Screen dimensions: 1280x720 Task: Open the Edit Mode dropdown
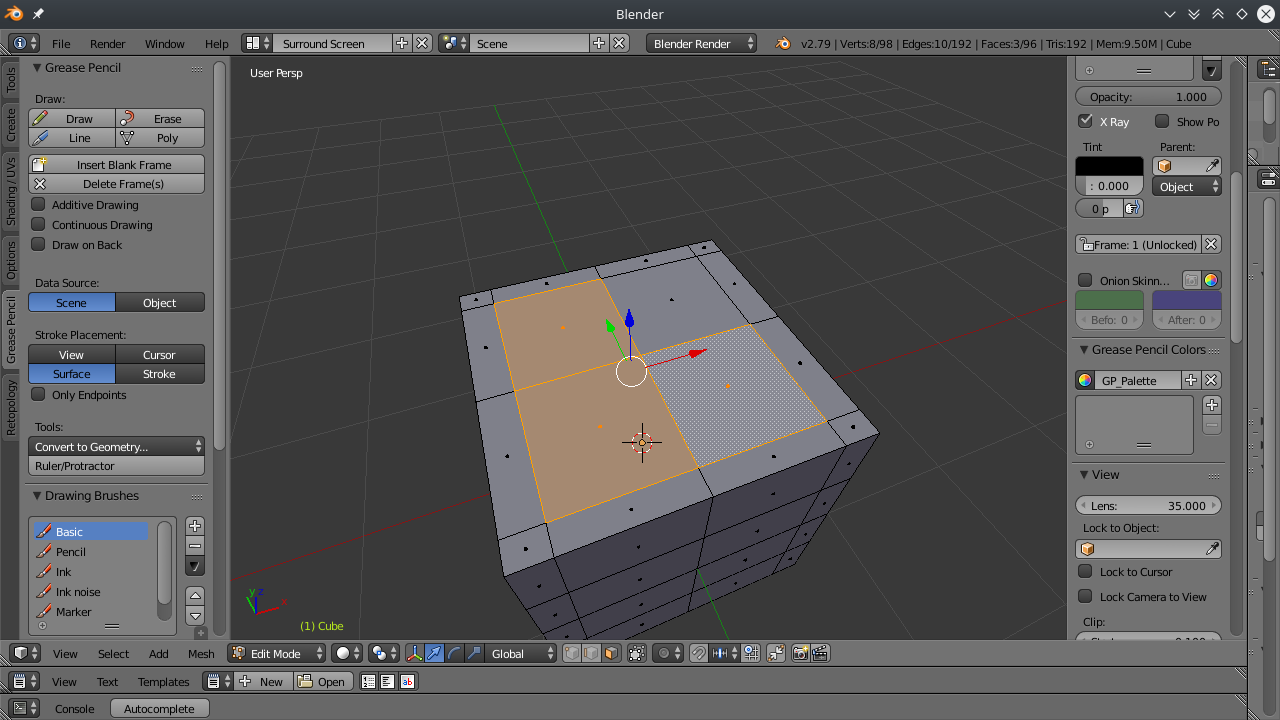click(277, 654)
